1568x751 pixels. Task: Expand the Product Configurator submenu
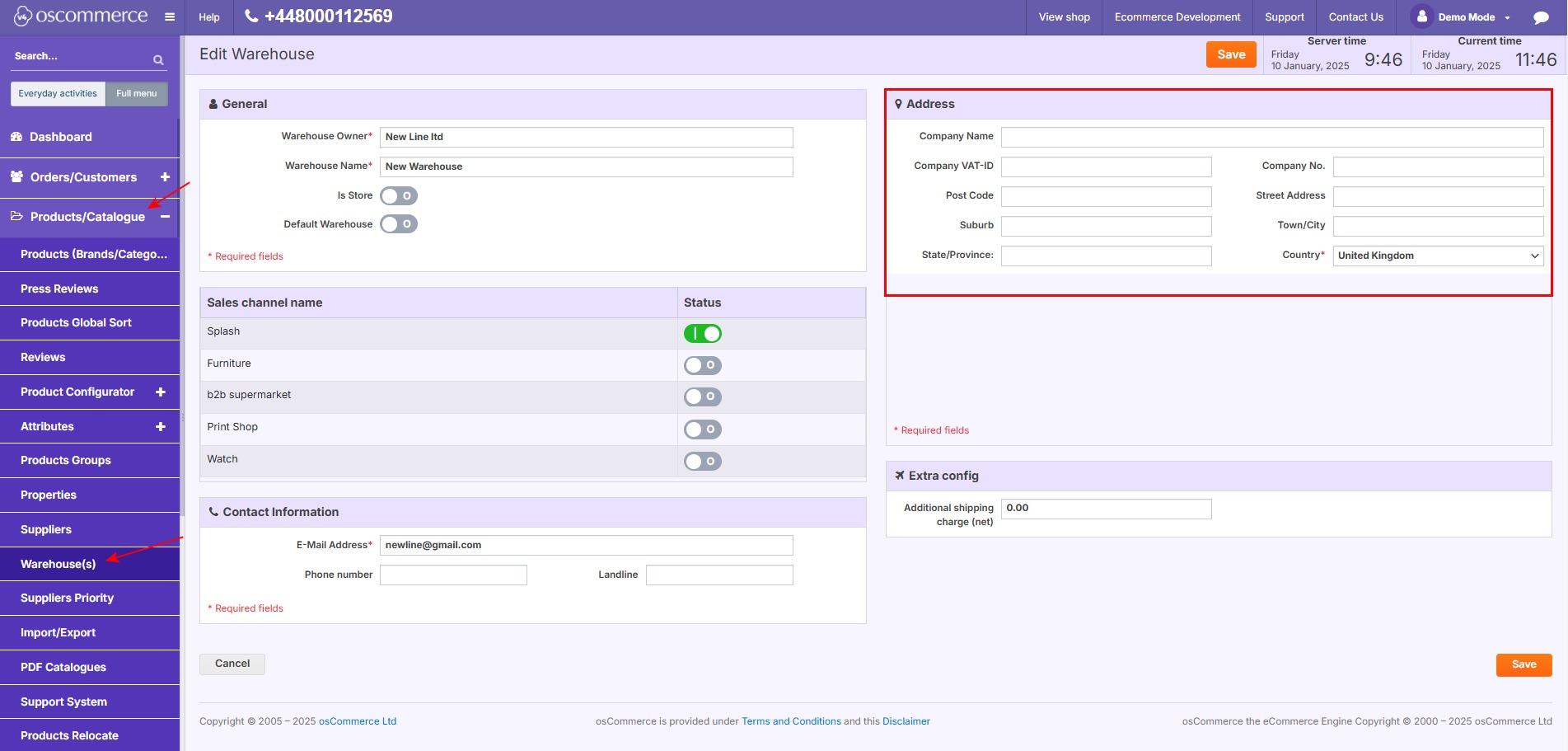click(x=161, y=392)
